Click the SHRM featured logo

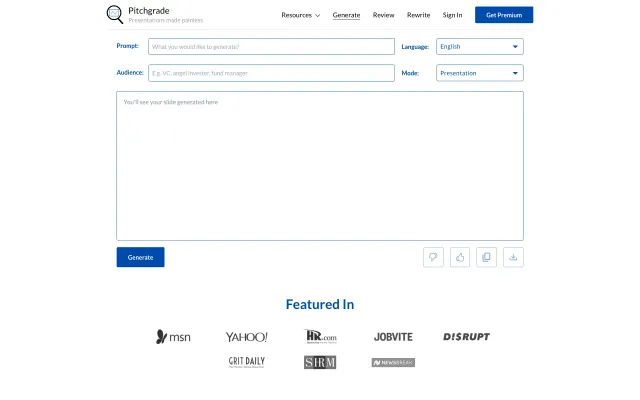click(x=320, y=362)
